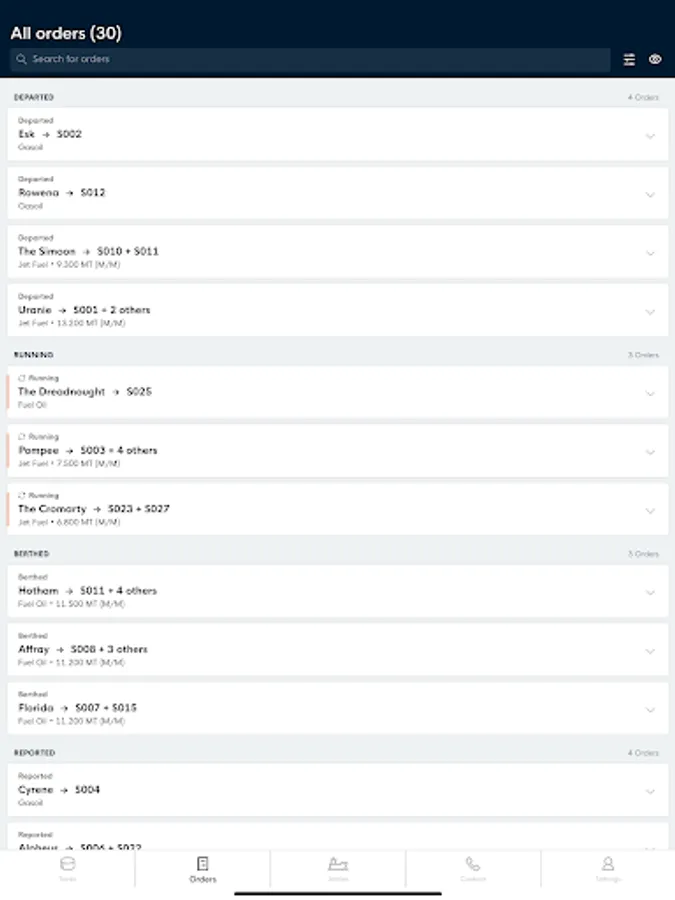Open the Pompee S003 + 4 others order
675x900 pixels.
[x=338, y=451]
